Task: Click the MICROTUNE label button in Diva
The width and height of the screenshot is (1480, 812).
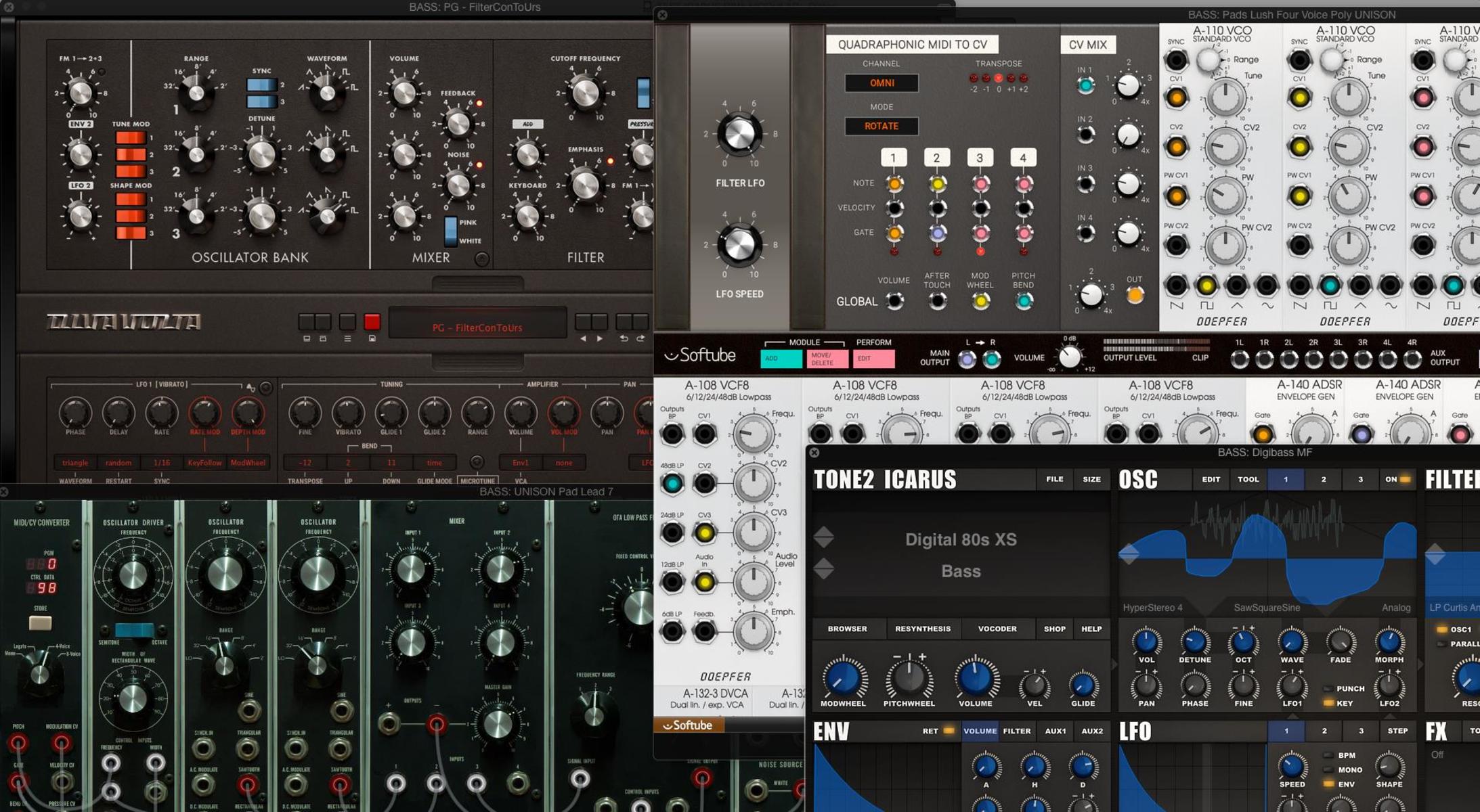Action: click(x=477, y=480)
